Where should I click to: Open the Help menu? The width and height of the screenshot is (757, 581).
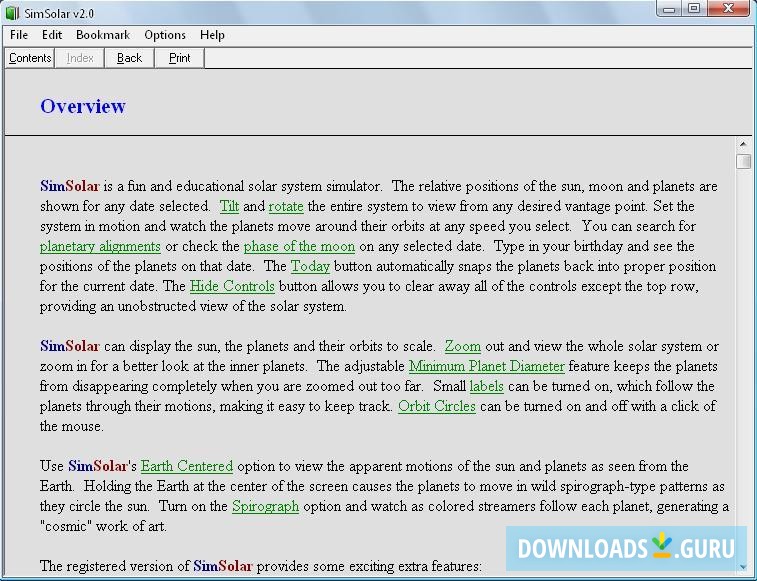coord(212,35)
